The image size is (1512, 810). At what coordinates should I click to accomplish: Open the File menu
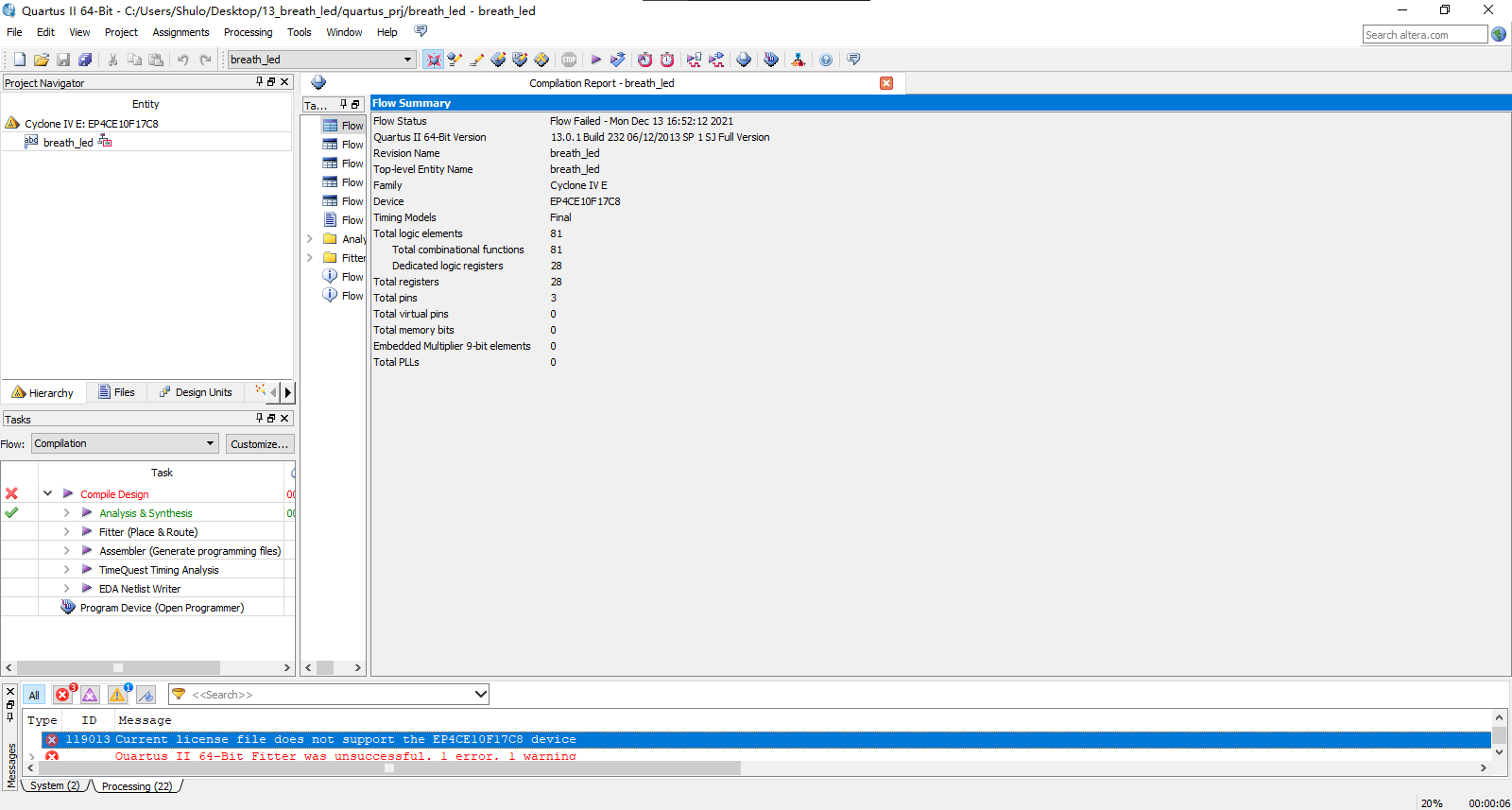(x=14, y=32)
